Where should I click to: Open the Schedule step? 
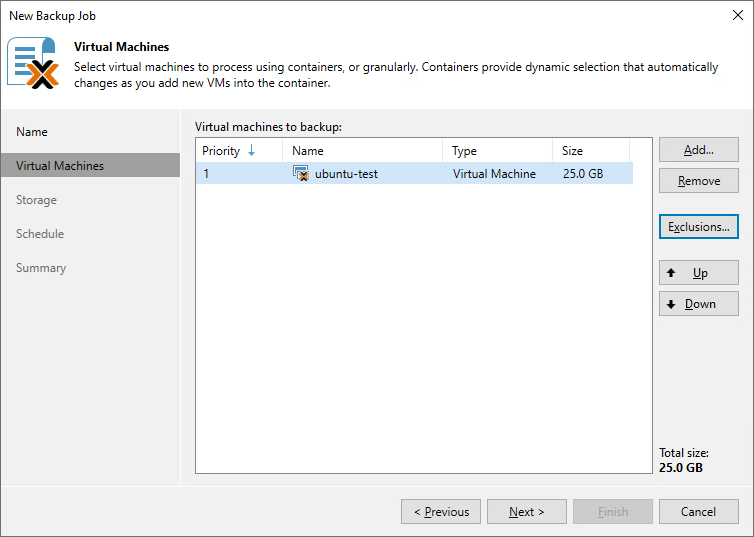click(x=40, y=234)
